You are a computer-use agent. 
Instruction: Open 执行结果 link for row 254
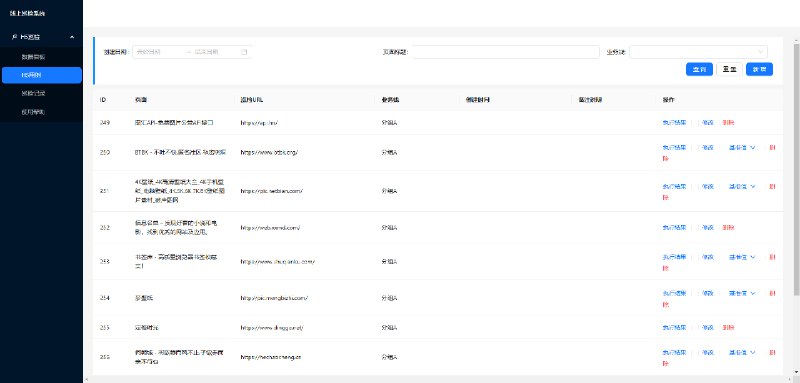[674, 293]
